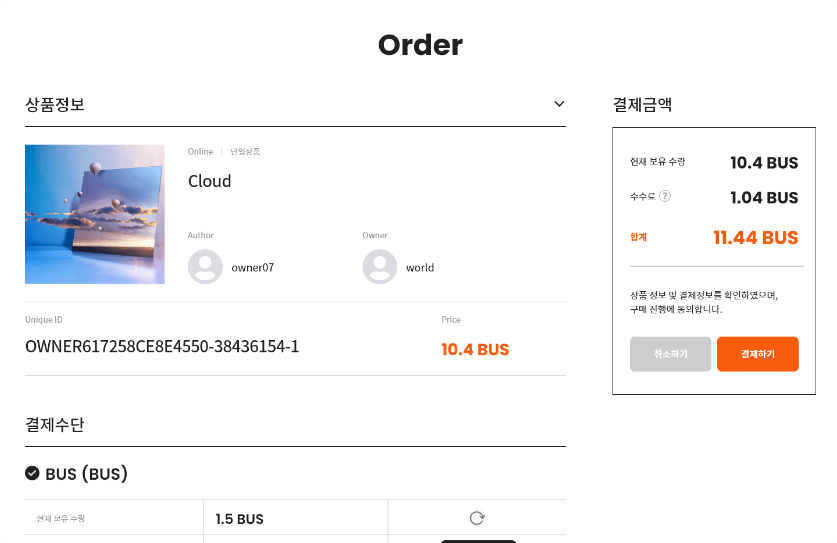Click the 1.5 BUS balance cell
This screenshot has height=543, width=837.
[x=295, y=518]
